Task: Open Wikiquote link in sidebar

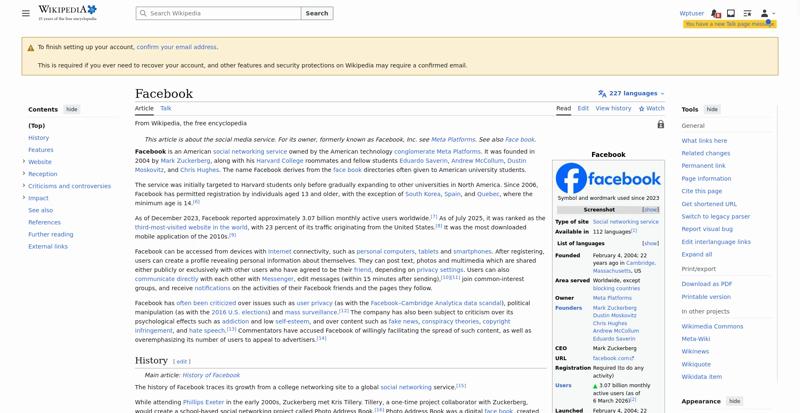Action: point(696,364)
